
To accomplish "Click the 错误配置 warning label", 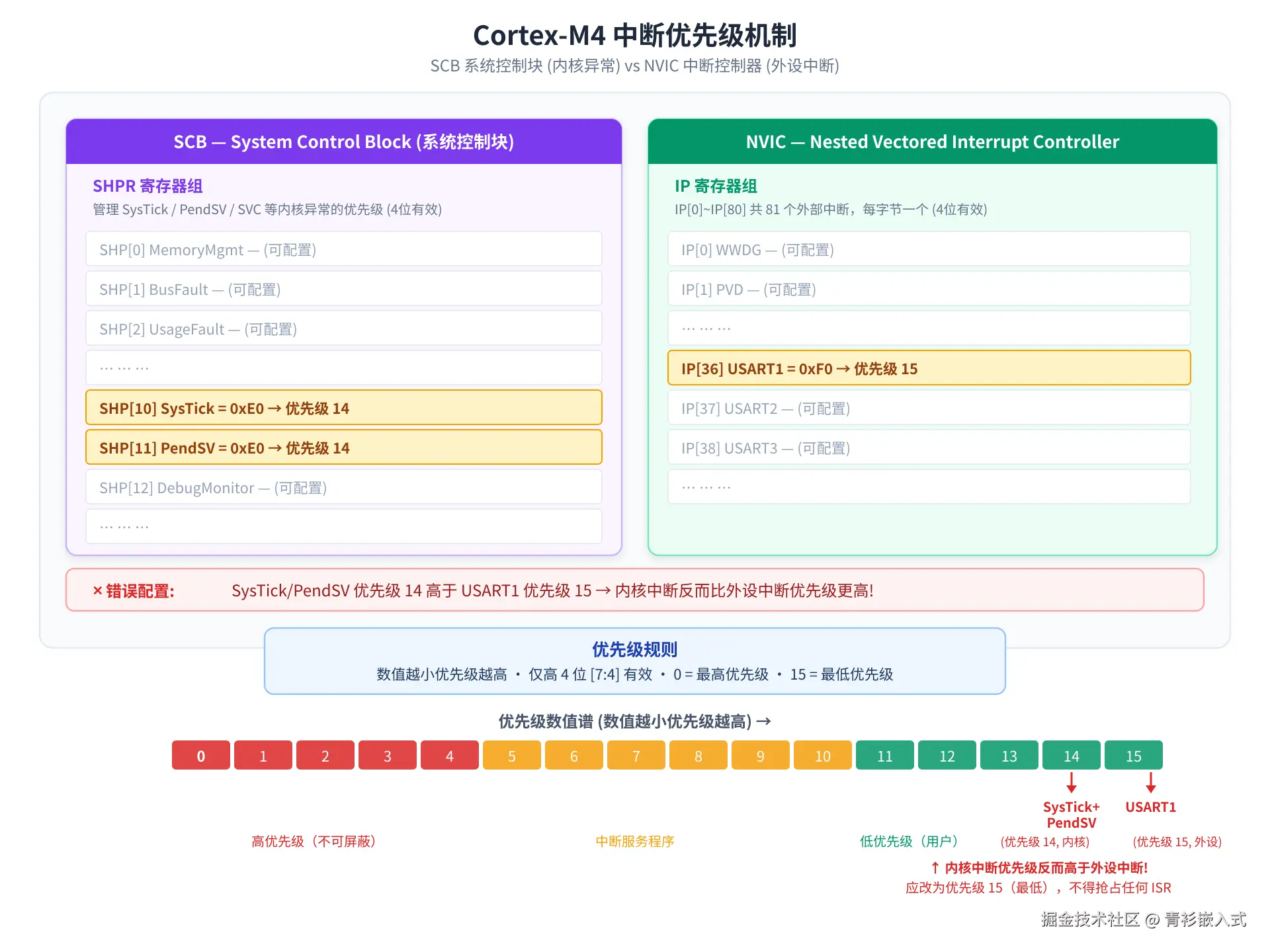I will (133, 590).
